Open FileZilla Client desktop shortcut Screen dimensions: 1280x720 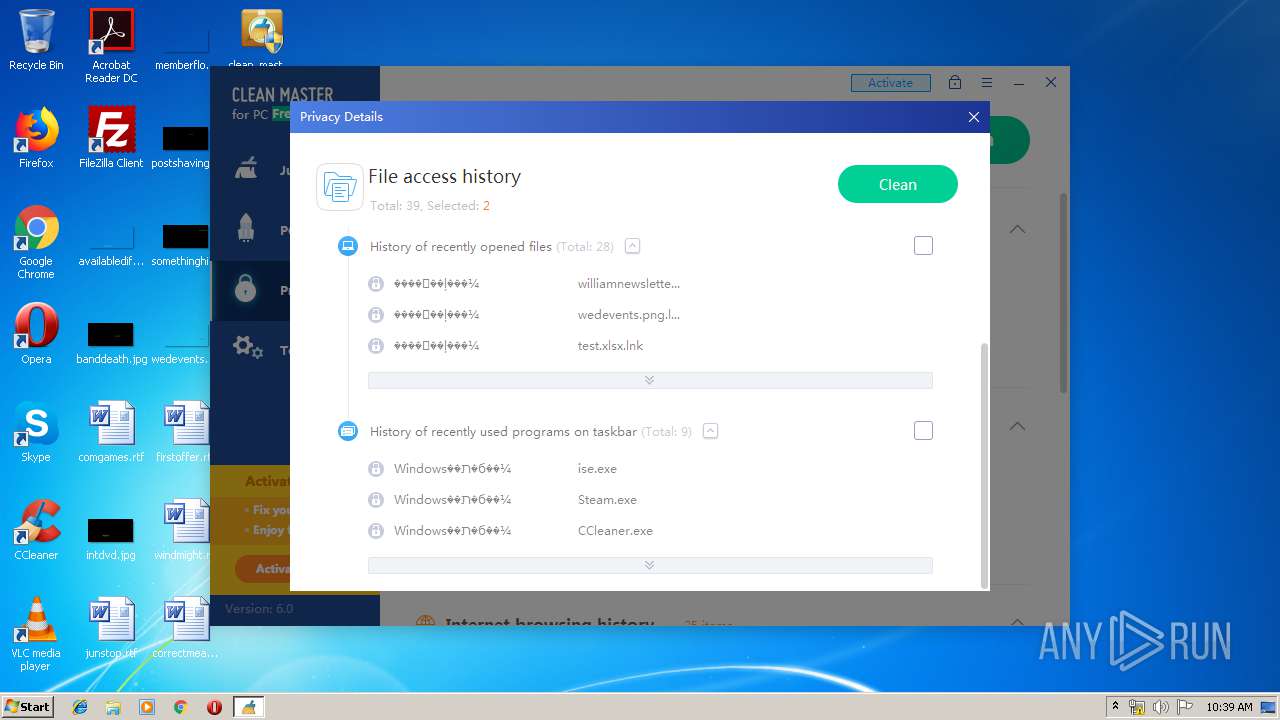point(111,139)
